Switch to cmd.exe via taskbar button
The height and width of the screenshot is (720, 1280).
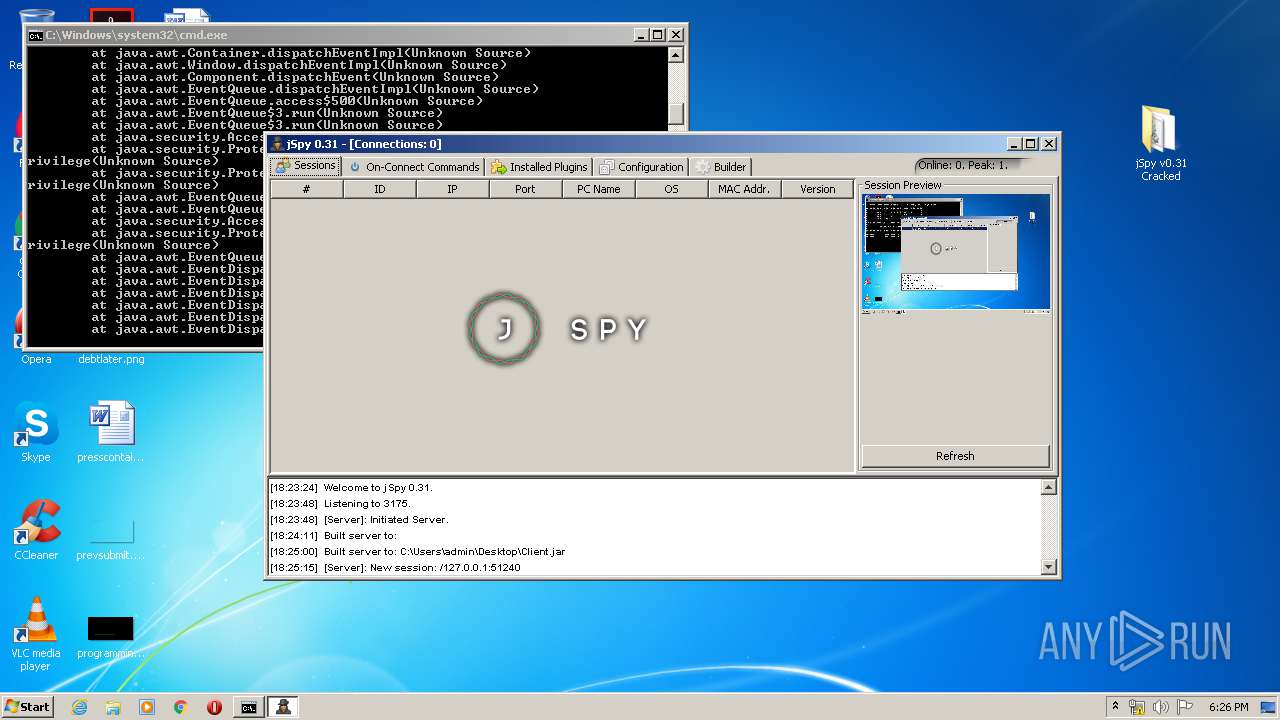click(248, 707)
